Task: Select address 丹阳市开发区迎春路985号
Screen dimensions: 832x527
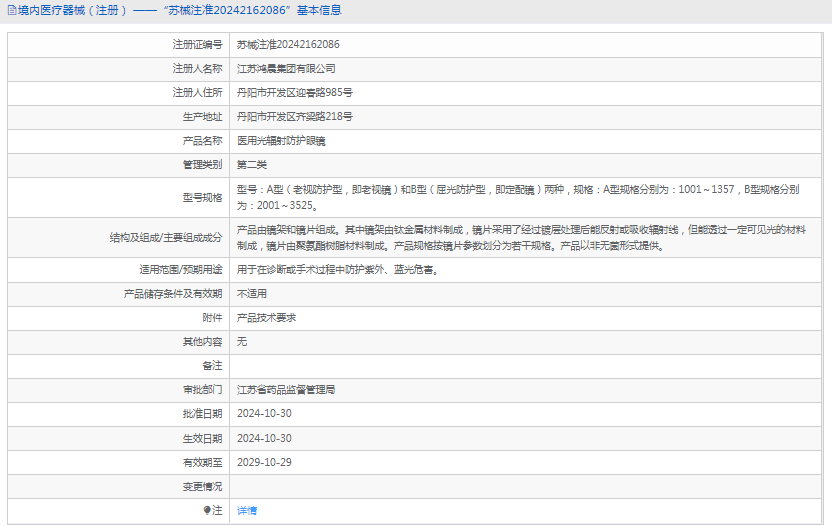Action: (x=294, y=92)
